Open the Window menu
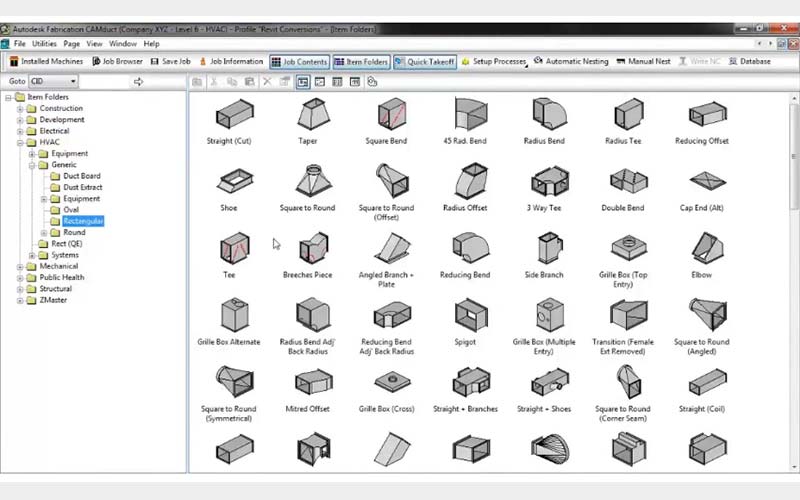This screenshot has height=500, width=800. (123, 44)
